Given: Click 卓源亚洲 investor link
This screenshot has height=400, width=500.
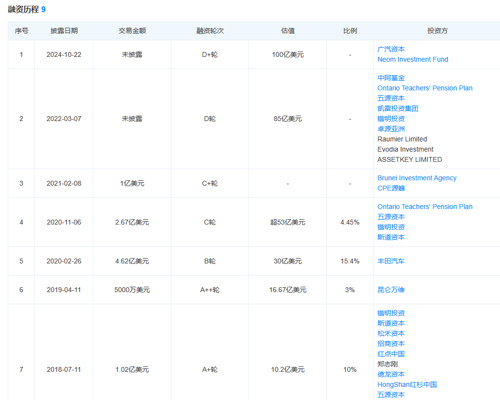Looking at the screenshot, I should pyautogui.click(x=391, y=129).
